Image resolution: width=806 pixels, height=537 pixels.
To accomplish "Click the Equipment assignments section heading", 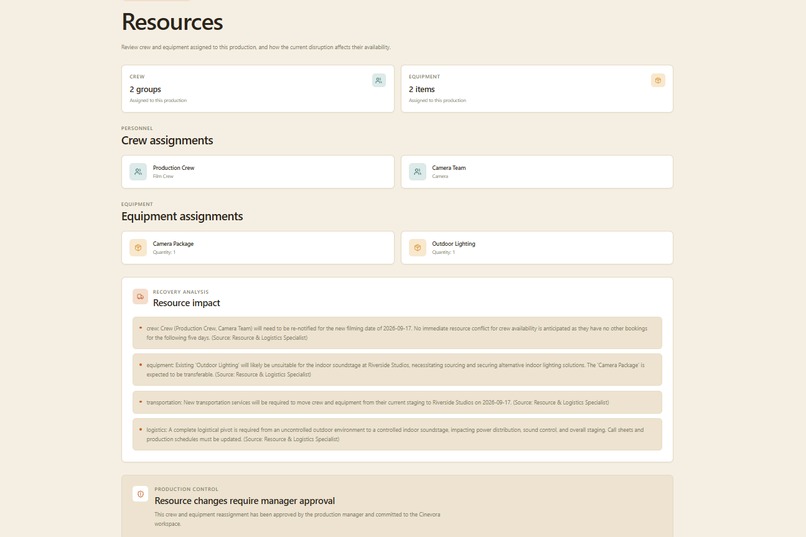I will pyautogui.click(x=182, y=216).
